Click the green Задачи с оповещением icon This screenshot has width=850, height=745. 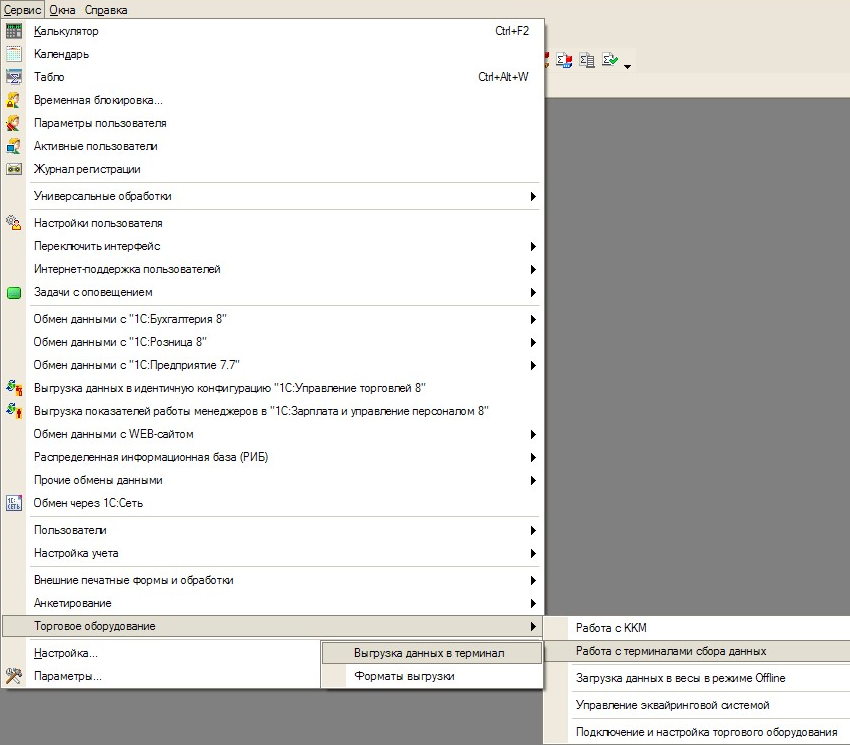[14, 293]
